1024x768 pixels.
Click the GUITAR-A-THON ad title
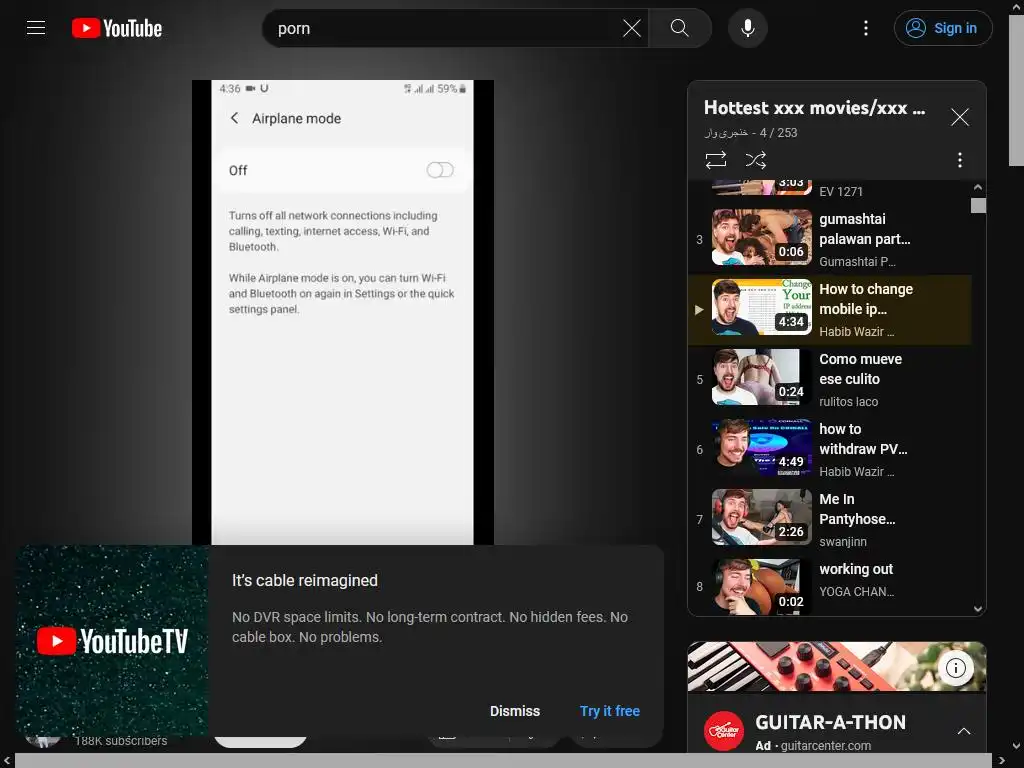tap(830, 722)
